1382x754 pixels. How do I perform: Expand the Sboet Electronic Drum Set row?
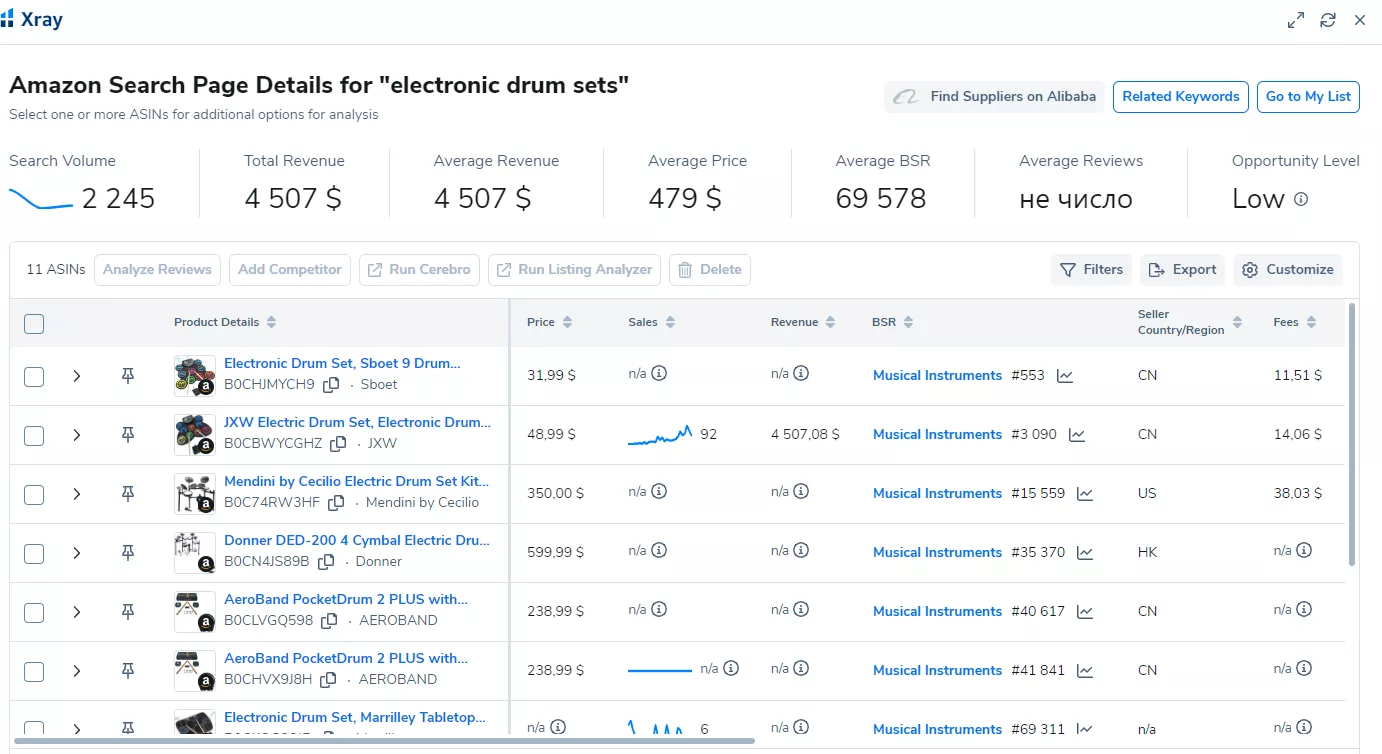(77, 376)
